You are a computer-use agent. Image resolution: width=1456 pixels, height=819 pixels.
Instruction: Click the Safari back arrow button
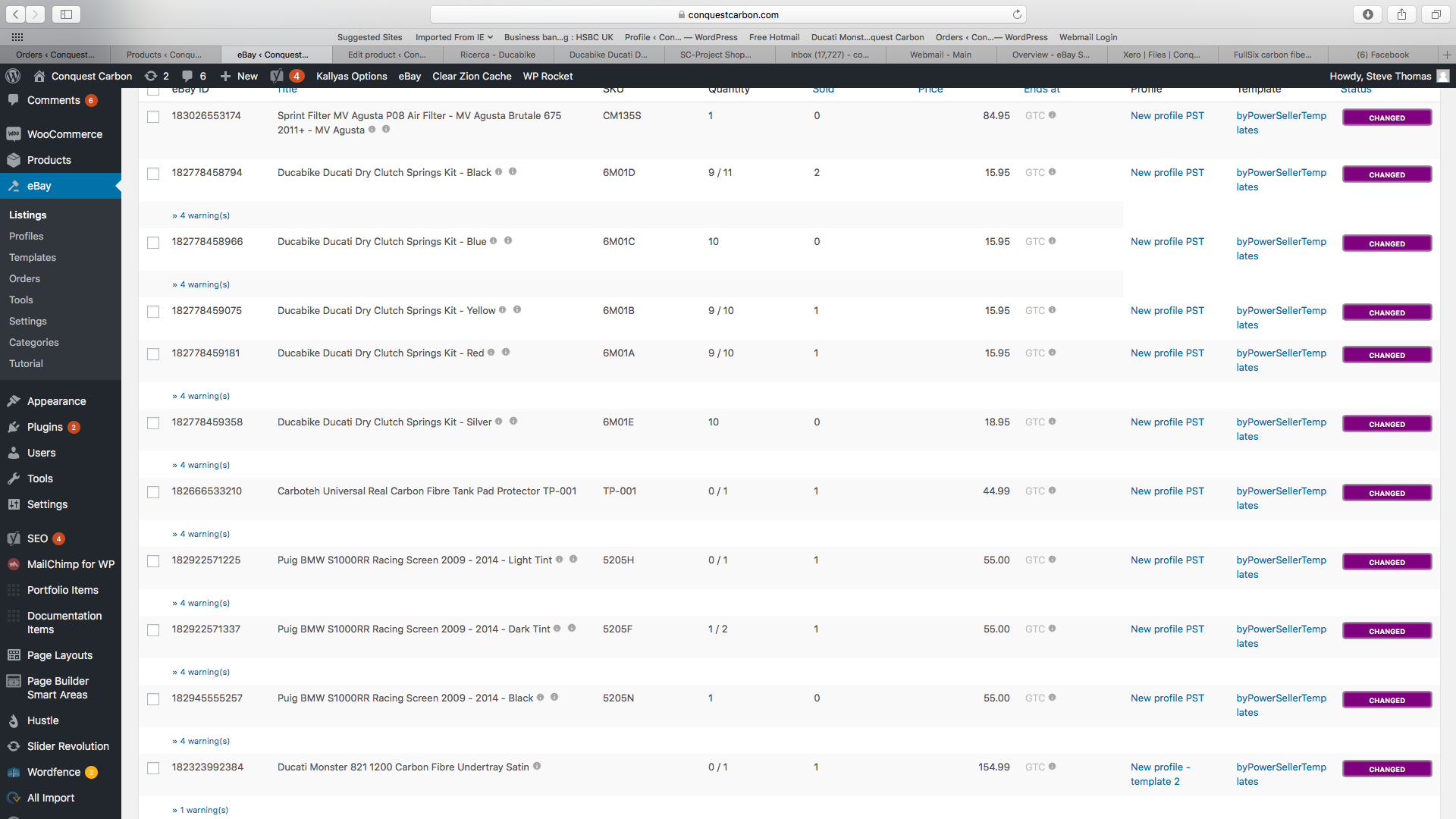pyautogui.click(x=16, y=14)
